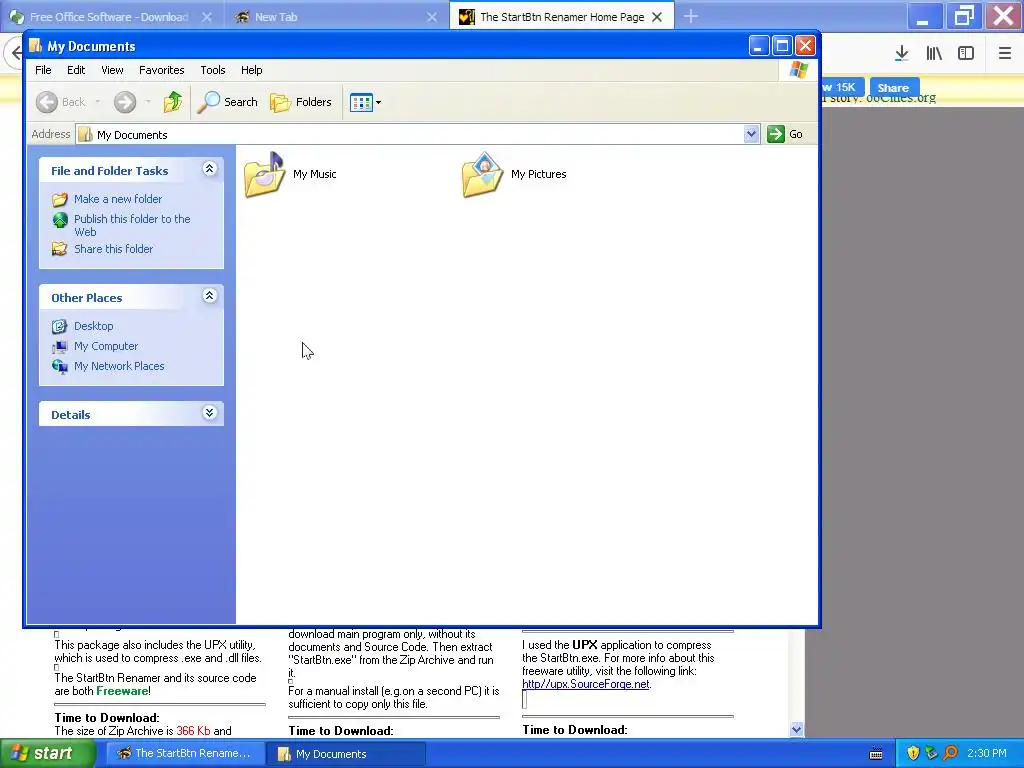Open browser Downloads panel icon
1024x768 pixels.
click(902, 53)
